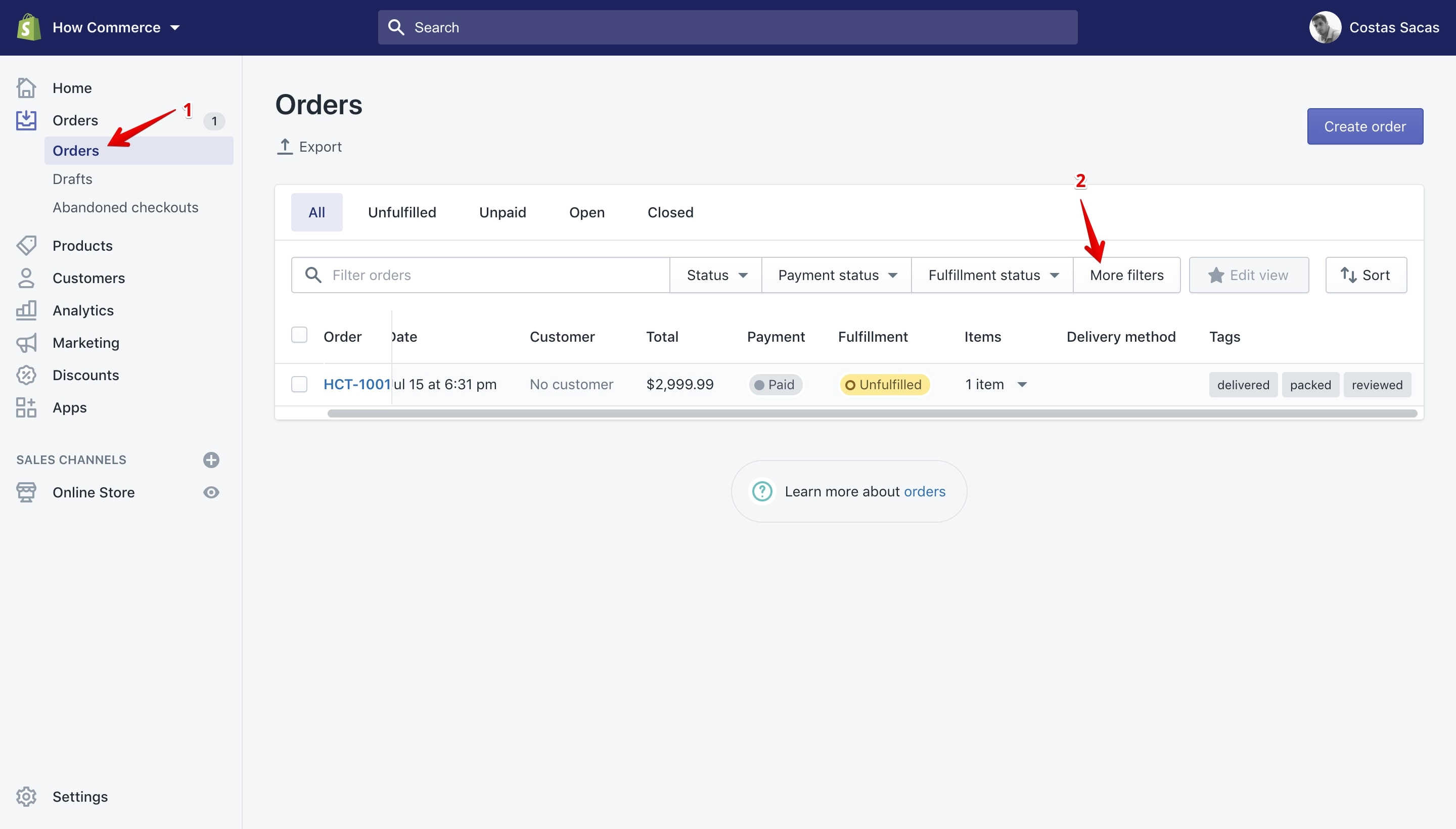Expand the 1 item dropdown for HCT-1001

(996, 384)
